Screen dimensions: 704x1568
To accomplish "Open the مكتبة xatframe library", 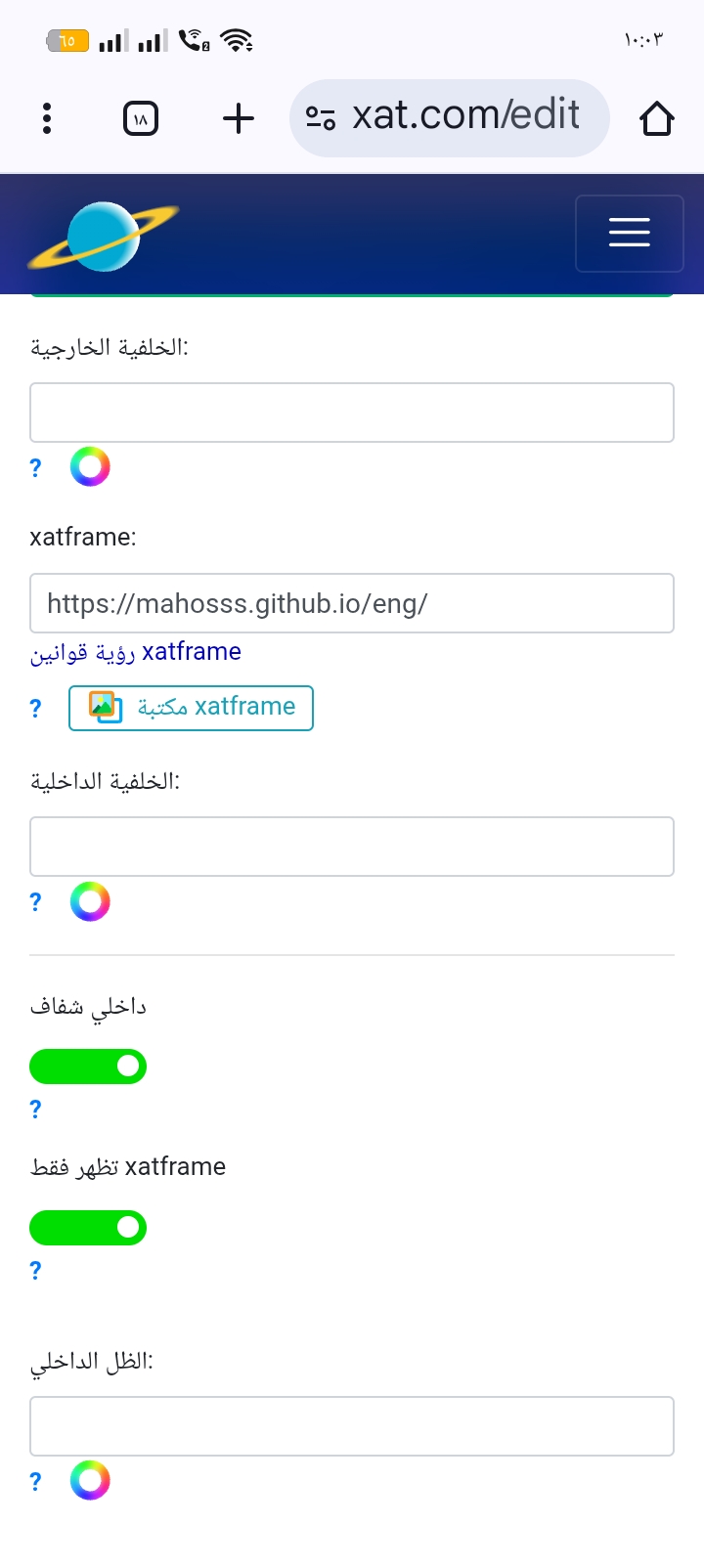I will click(x=191, y=708).
